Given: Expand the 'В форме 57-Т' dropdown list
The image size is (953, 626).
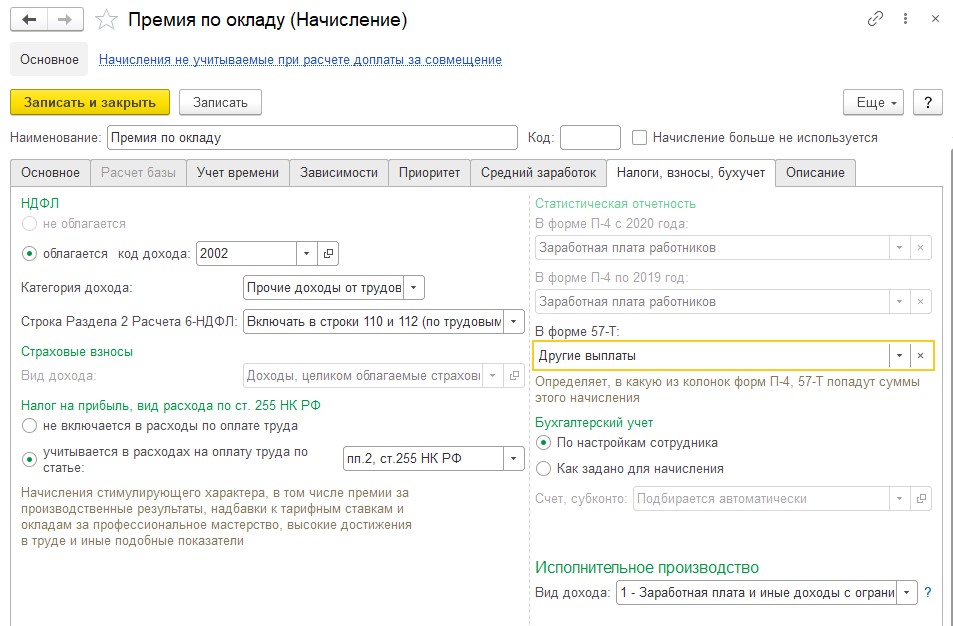Looking at the screenshot, I should coord(900,356).
